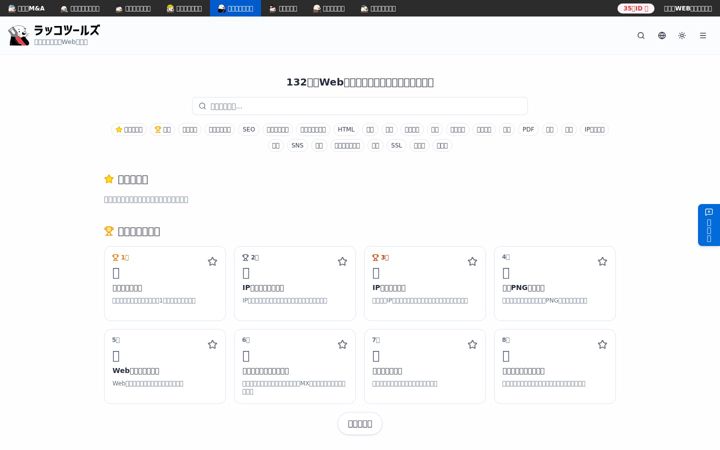The width and height of the screenshot is (720, 450).
Task: Click the rank 7 tool card title
Action: tap(387, 371)
